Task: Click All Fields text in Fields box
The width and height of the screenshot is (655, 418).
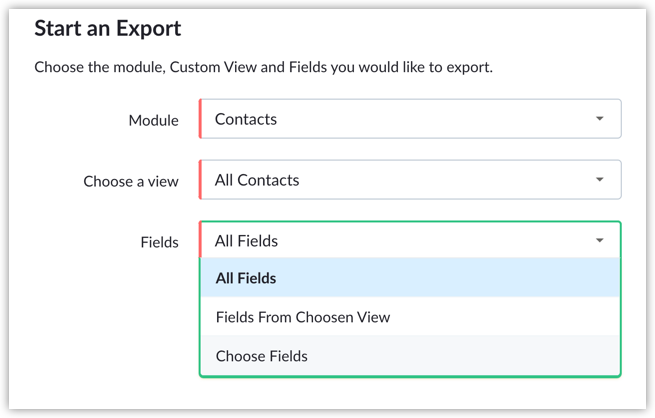Action: [246, 241]
